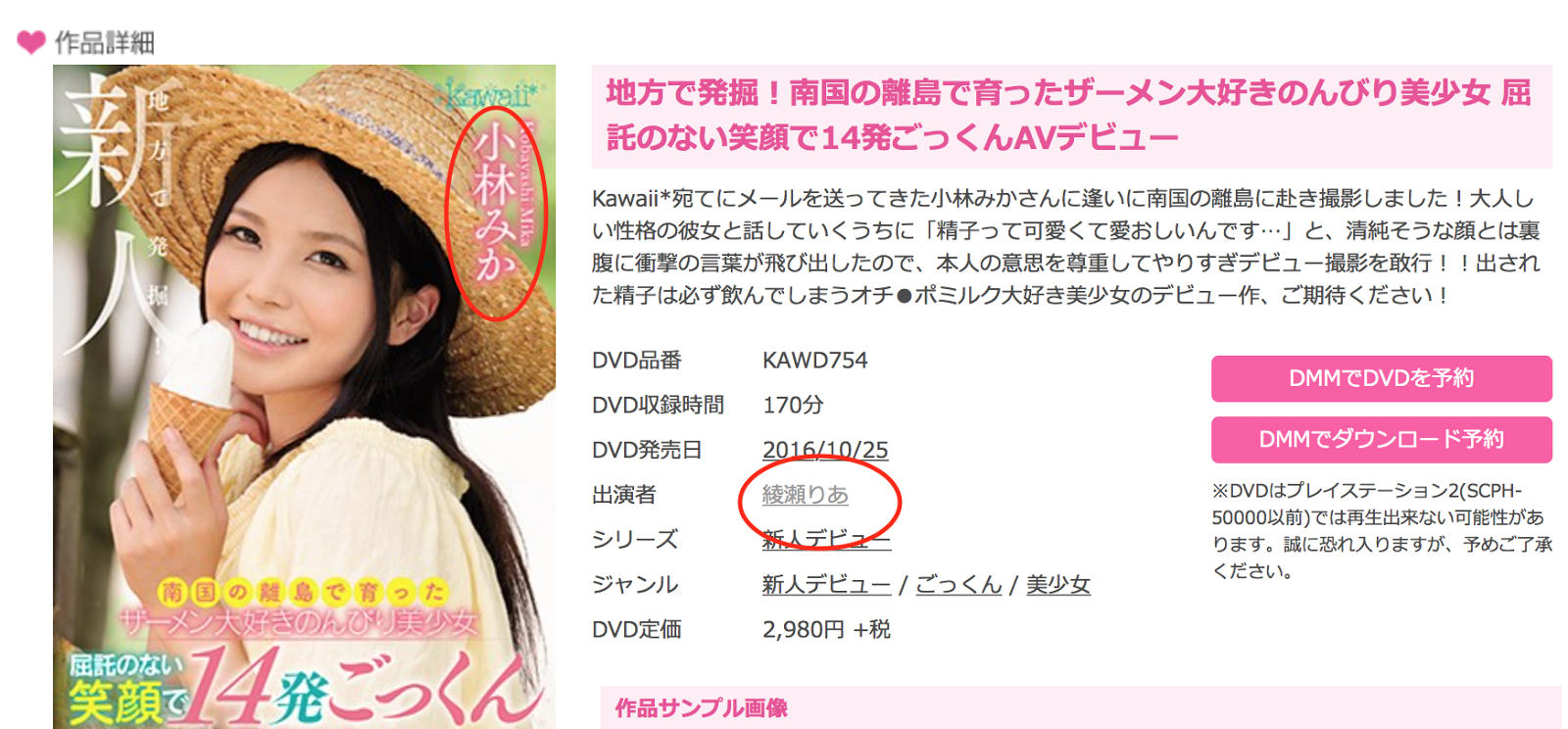Click the KAWD754 product number text
The image size is (1568, 729).
pos(815,361)
